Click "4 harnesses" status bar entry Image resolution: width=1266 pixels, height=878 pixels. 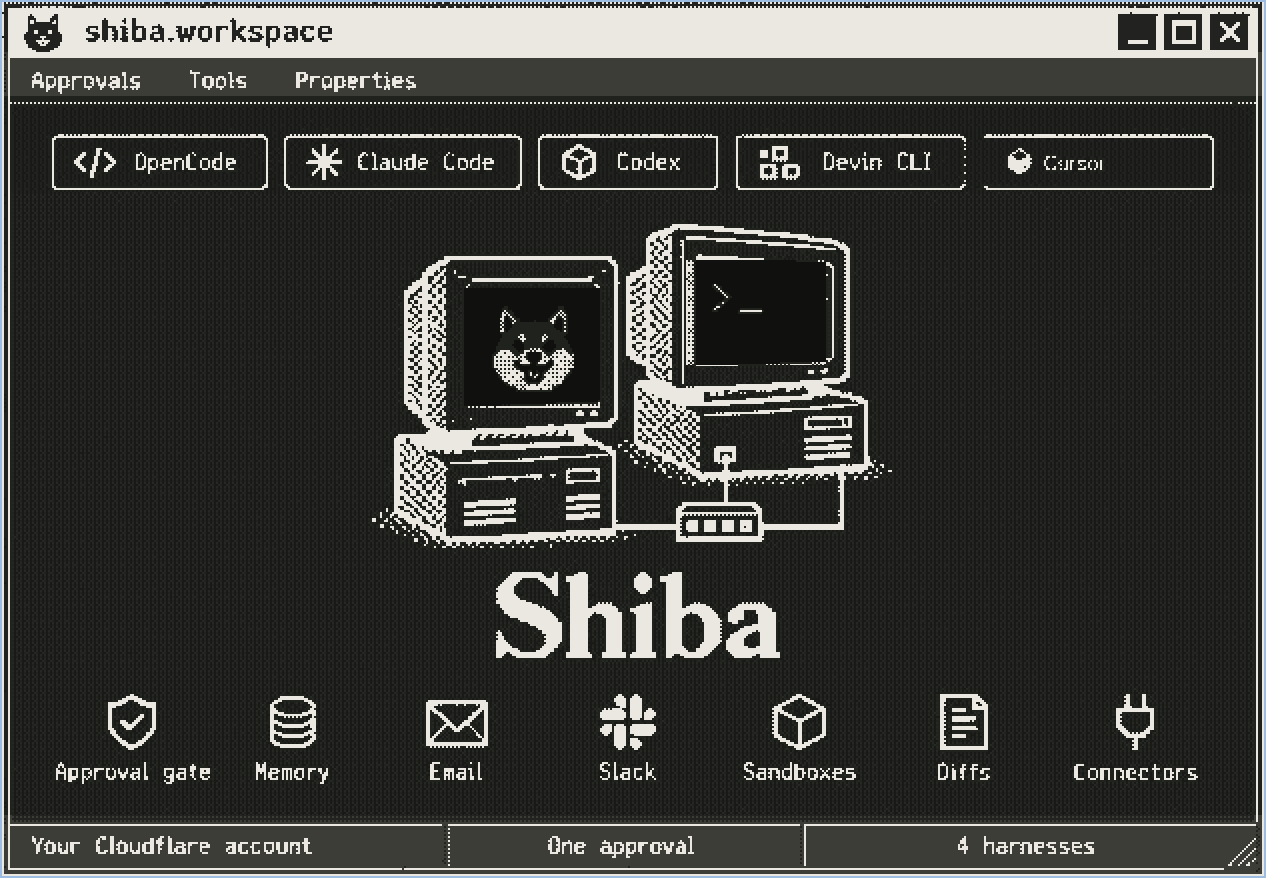click(x=1026, y=846)
